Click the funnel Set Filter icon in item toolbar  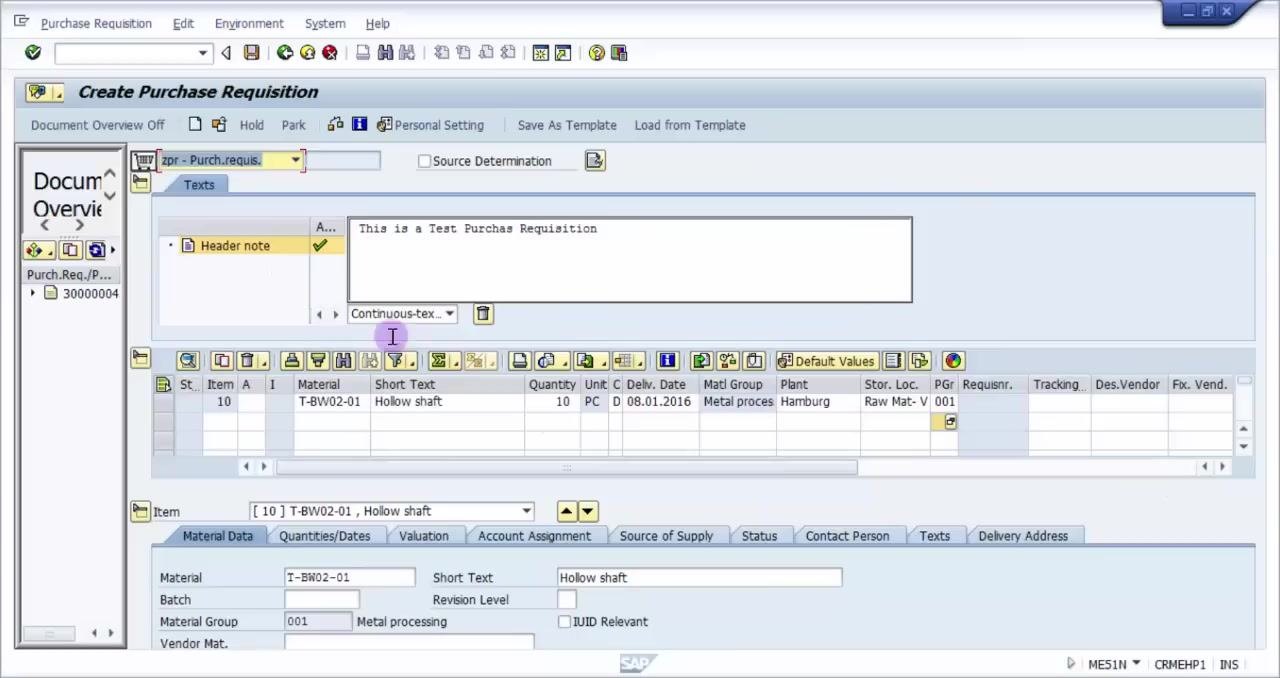[x=396, y=361]
